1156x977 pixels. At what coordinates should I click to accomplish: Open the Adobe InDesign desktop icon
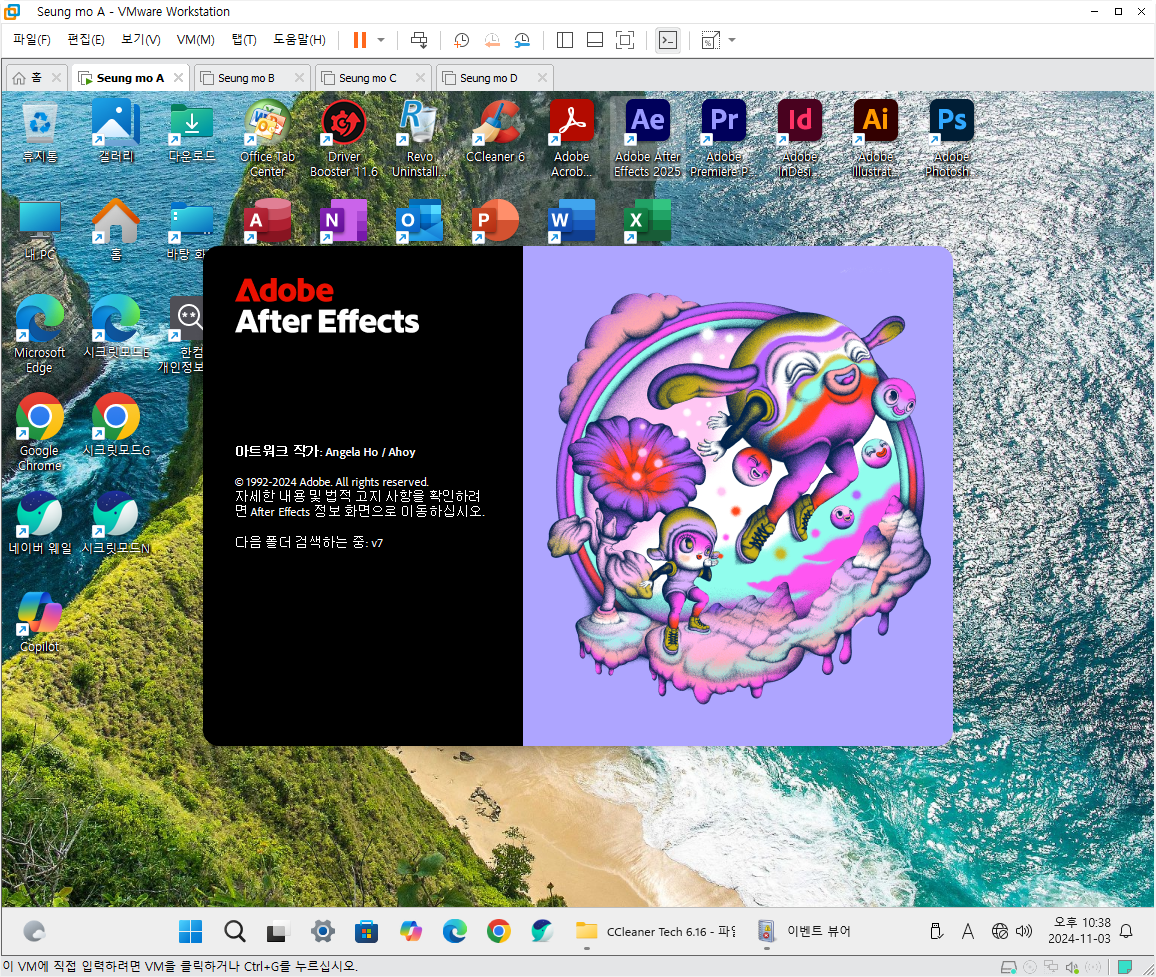tap(800, 139)
